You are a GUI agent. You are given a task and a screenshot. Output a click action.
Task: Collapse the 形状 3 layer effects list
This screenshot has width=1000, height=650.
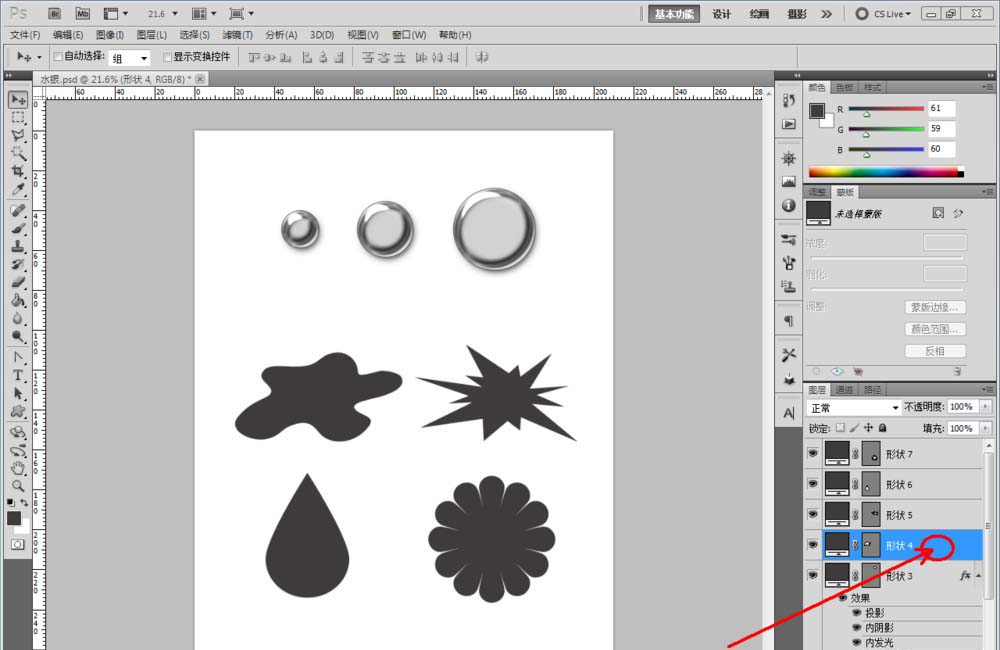pyautogui.click(x=979, y=575)
